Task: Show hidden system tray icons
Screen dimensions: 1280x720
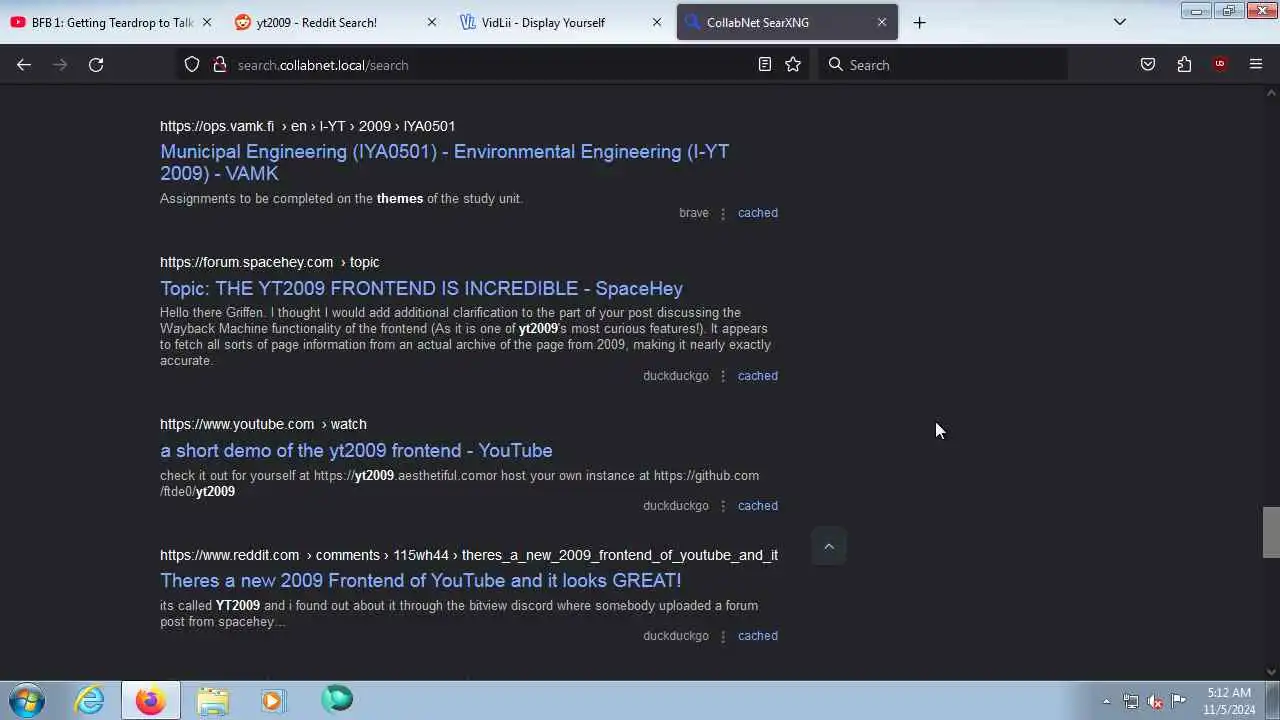Action: coord(1106,701)
